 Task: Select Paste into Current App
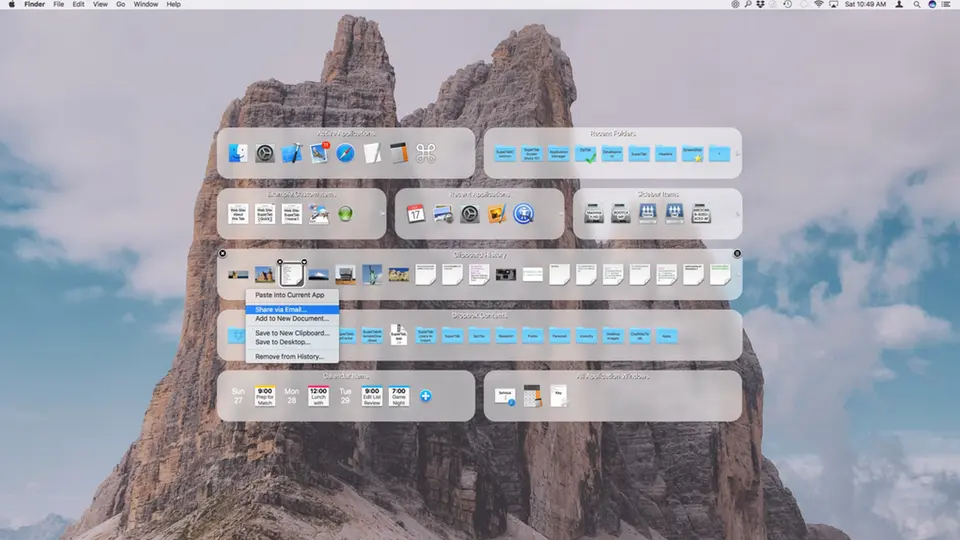coord(290,295)
